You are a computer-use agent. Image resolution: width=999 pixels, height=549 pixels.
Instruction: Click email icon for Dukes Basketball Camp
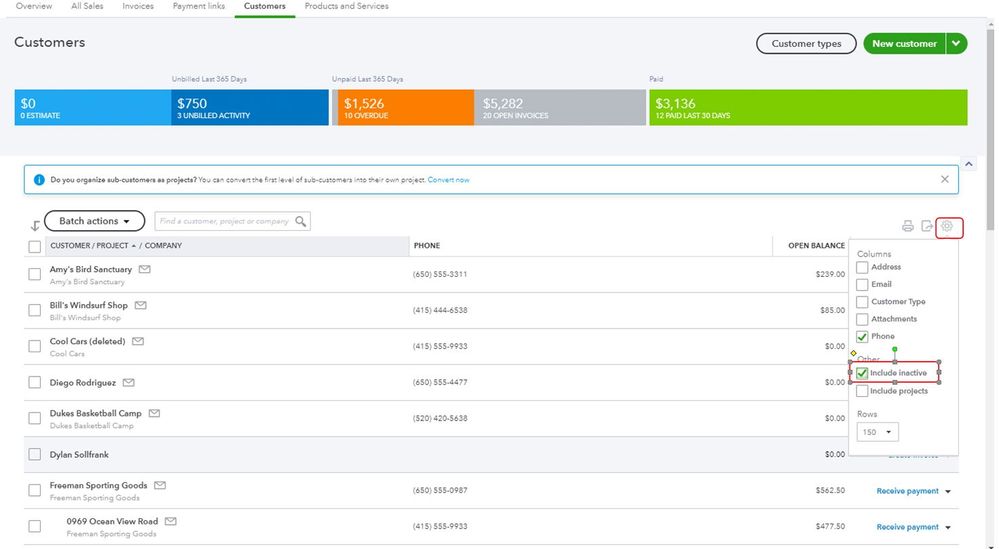click(x=154, y=413)
